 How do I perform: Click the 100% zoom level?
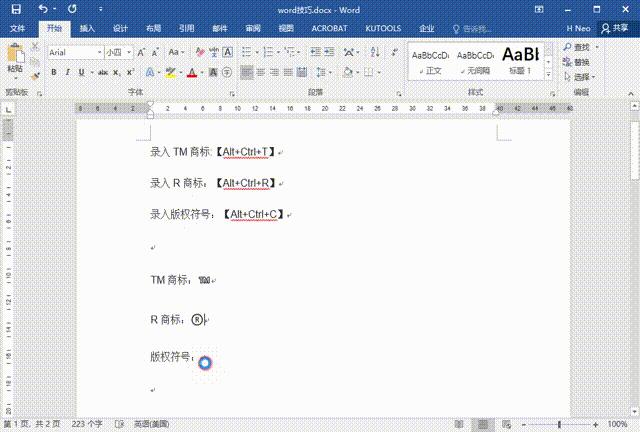[617, 424]
